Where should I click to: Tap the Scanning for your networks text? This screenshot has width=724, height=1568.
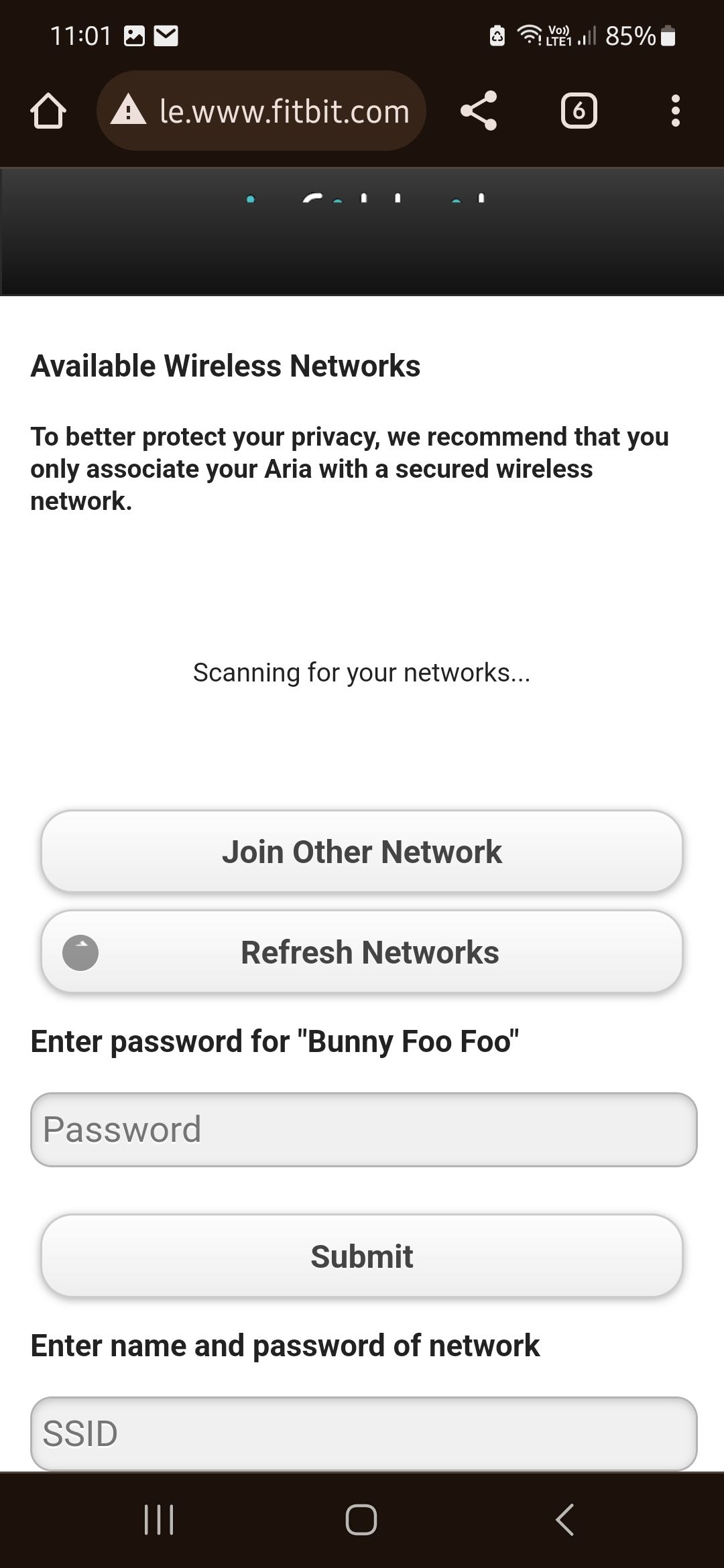point(362,672)
